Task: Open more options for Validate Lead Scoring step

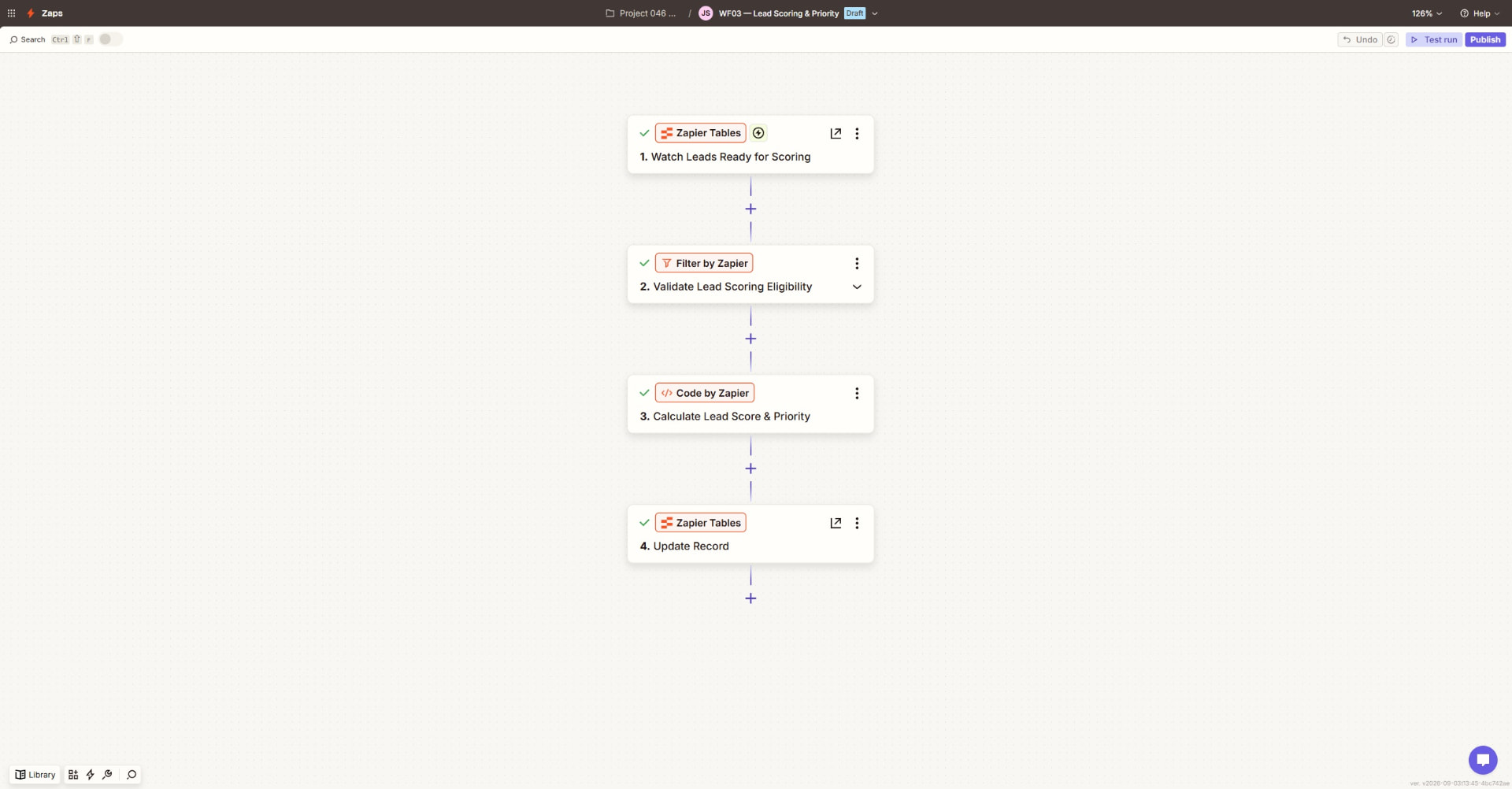Action: pos(857,264)
